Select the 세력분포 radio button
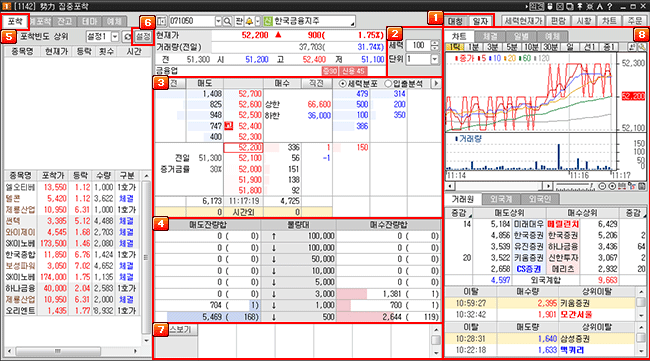Viewport: 650px width, 361px height. [342, 84]
